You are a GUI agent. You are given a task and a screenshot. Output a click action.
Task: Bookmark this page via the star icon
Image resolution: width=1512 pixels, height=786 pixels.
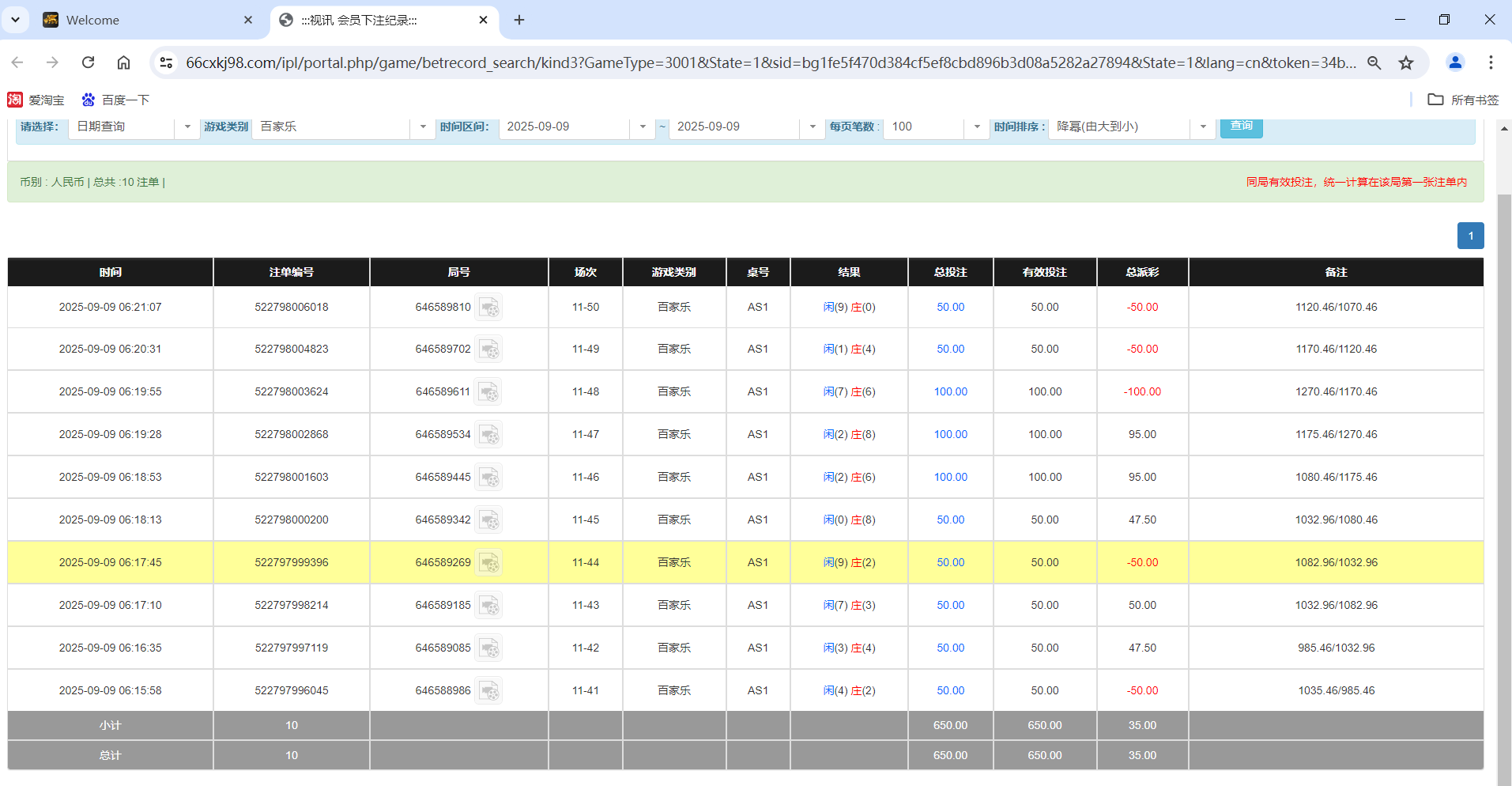pyautogui.click(x=1406, y=62)
